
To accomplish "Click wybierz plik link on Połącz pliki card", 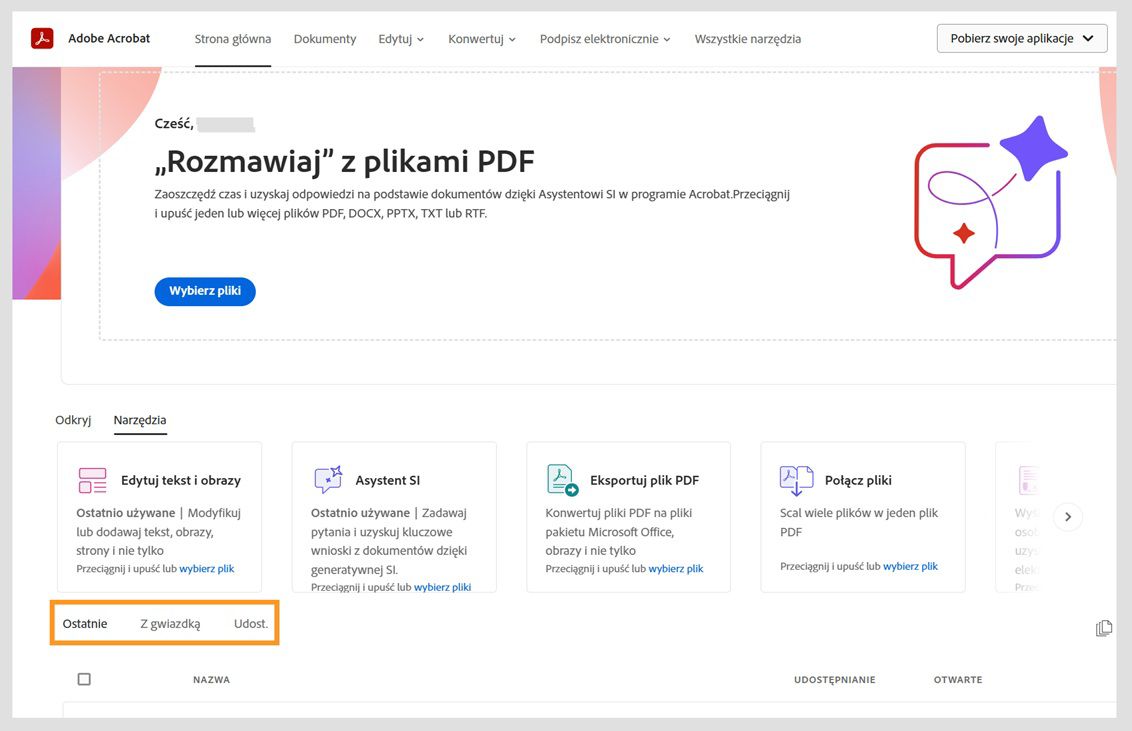I will pyautogui.click(x=910, y=565).
